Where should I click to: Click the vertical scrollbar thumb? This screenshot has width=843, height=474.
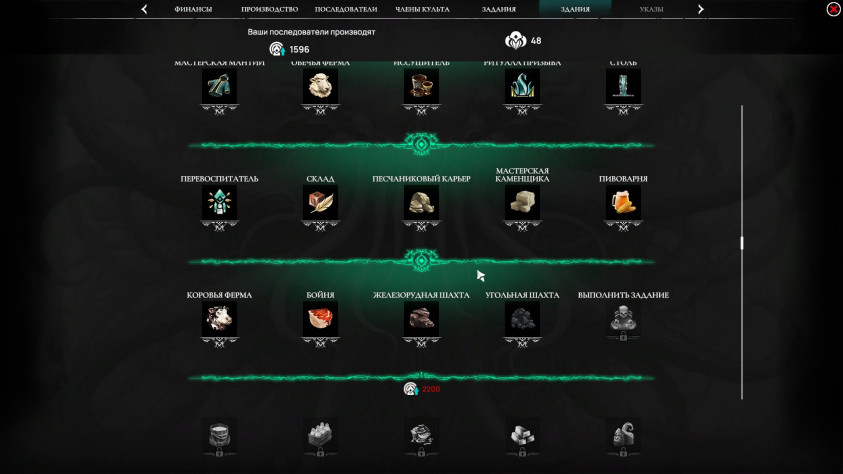742,243
